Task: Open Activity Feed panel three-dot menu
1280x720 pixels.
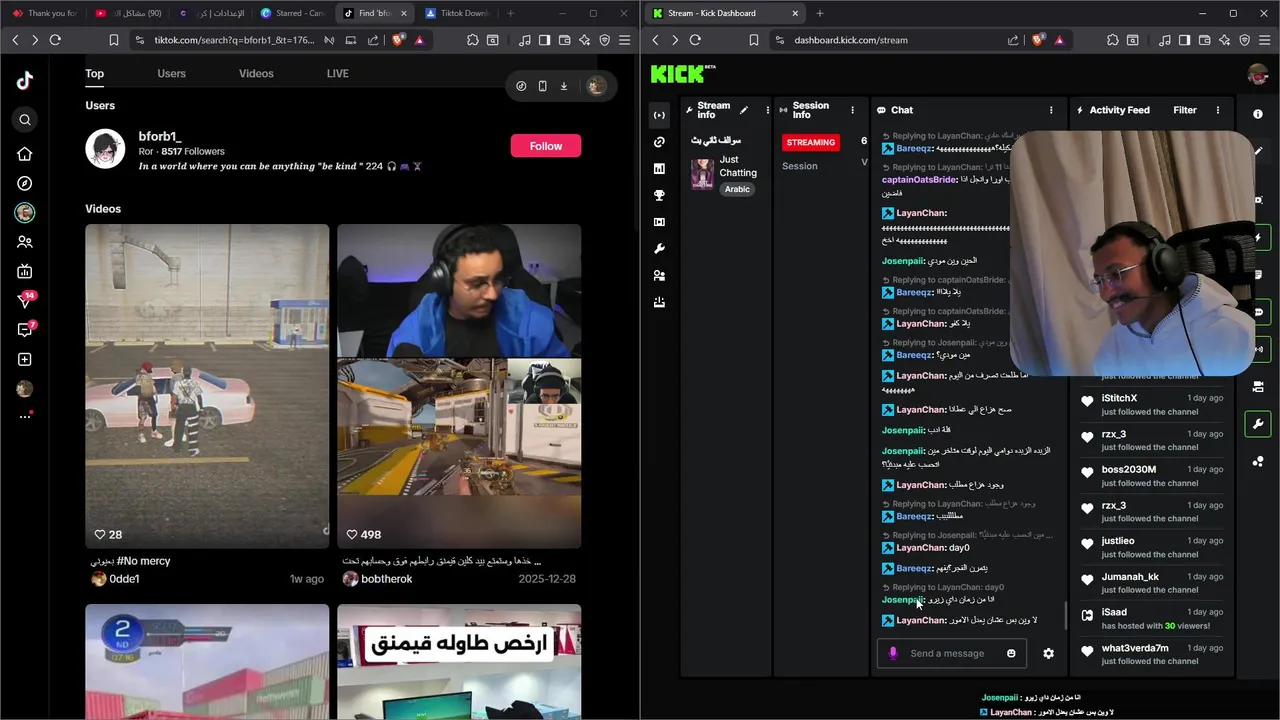Action: (x=1218, y=110)
